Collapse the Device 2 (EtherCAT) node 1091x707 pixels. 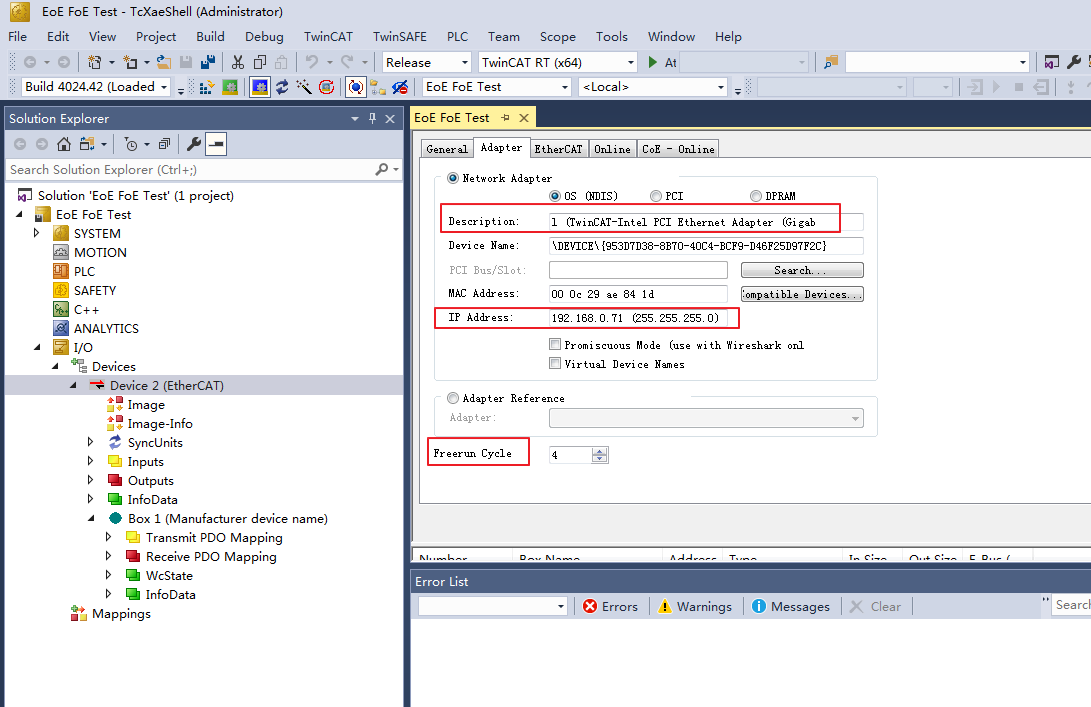point(73,385)
